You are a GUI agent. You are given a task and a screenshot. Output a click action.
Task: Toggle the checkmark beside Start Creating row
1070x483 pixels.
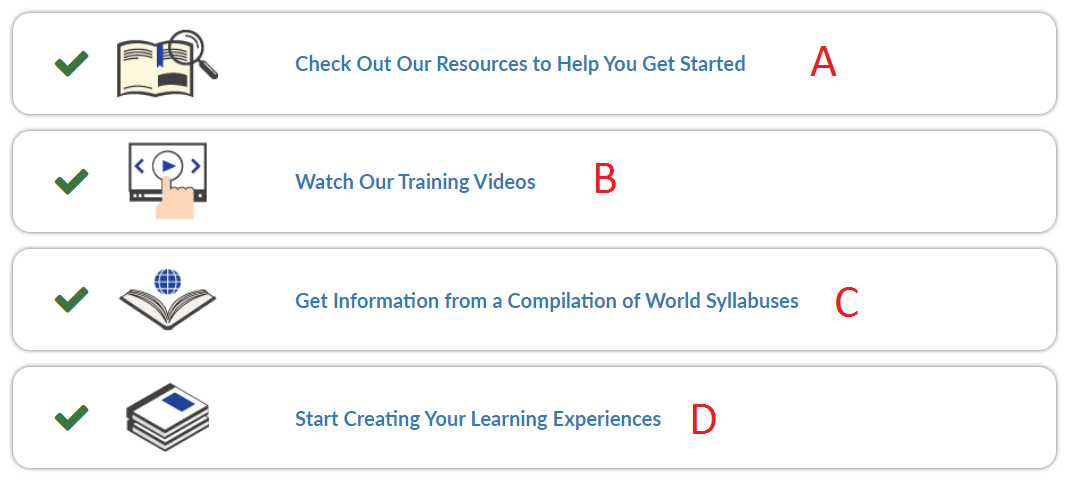point(71,418)
